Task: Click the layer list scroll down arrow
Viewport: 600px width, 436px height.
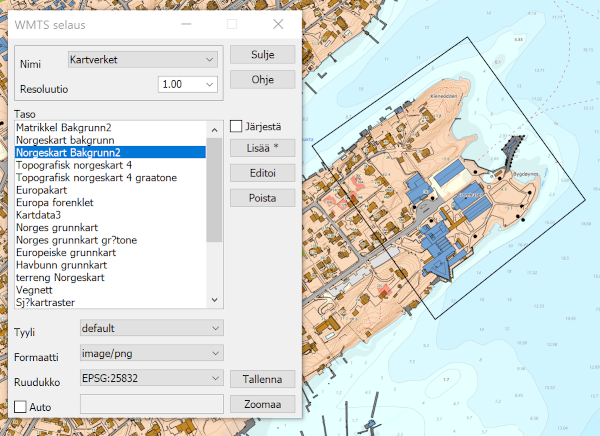Action: [x=214, y=300]
